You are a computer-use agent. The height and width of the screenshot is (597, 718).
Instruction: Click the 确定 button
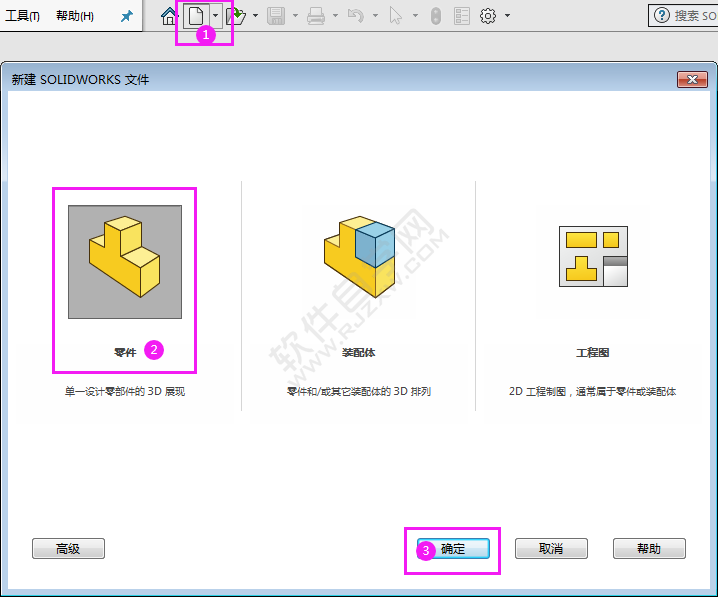click(453, 548)
